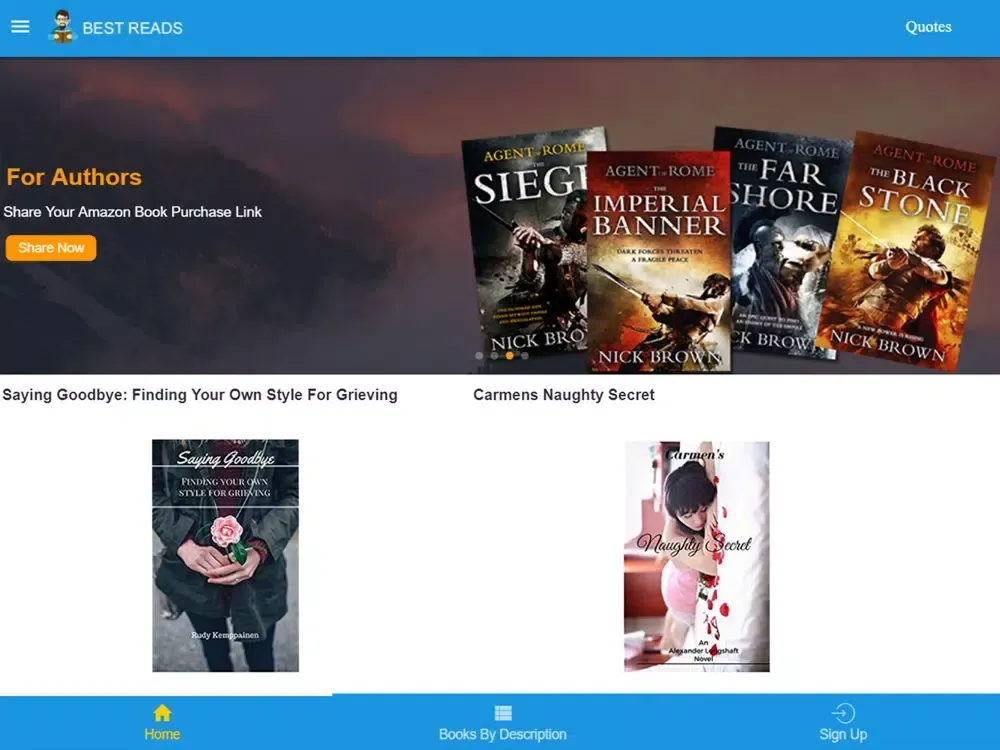This screenshot has width=1000, height=750.
Task: Open the hamburger menu
Action: tap(20, 27)
